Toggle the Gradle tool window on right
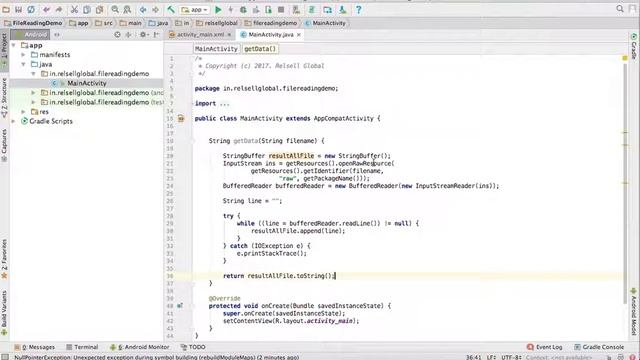Screen dimensions: 640x360 (x=634, y=46)
